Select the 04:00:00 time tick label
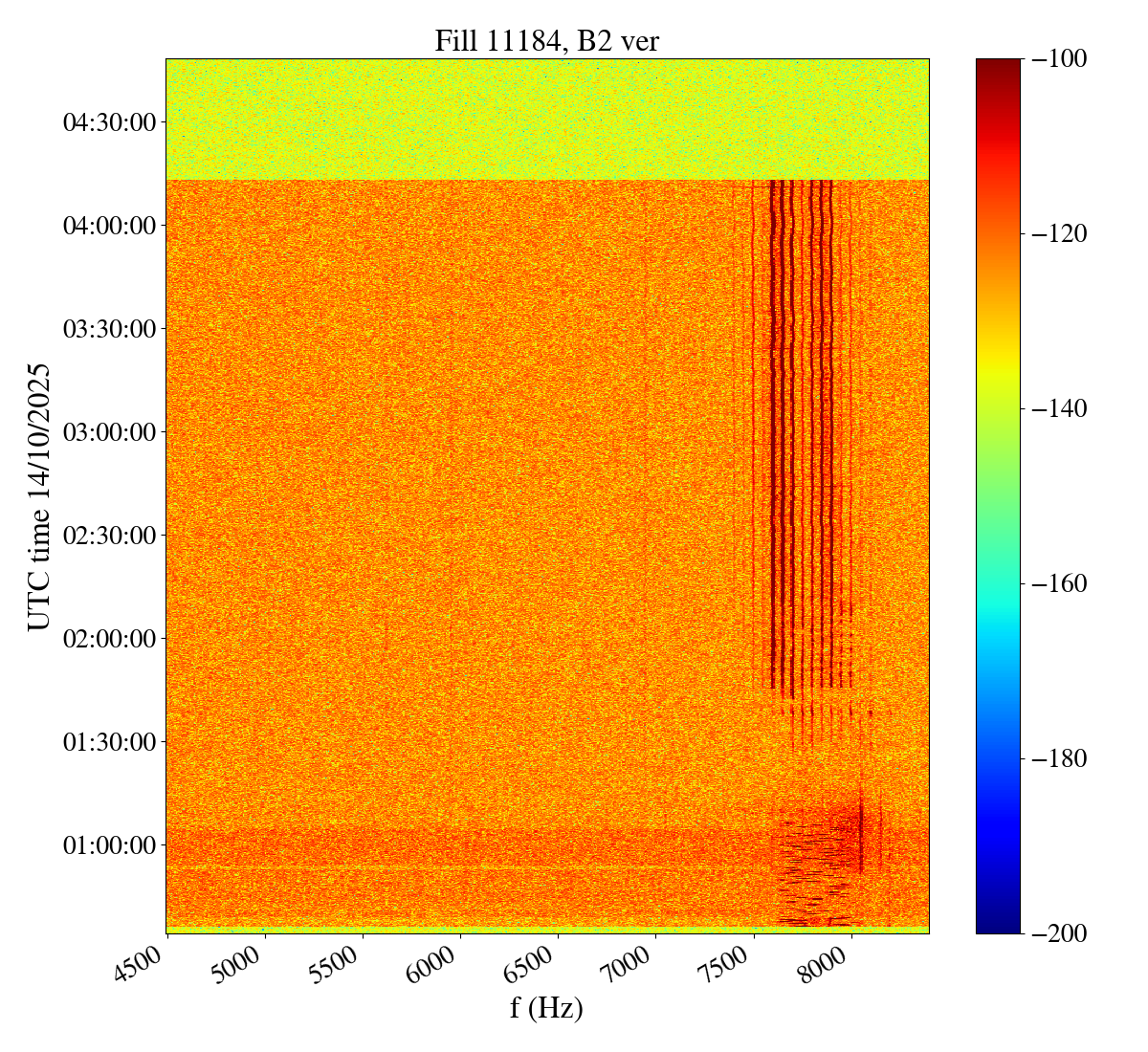Viewport: 1148px width, 1052px height. [108, 226]
